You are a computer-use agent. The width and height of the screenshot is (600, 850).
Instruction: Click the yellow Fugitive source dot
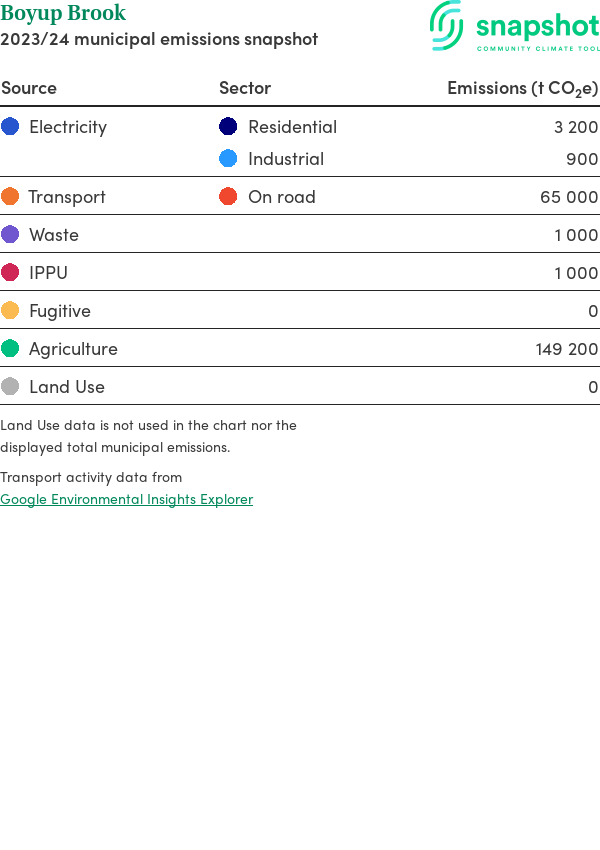10,311
